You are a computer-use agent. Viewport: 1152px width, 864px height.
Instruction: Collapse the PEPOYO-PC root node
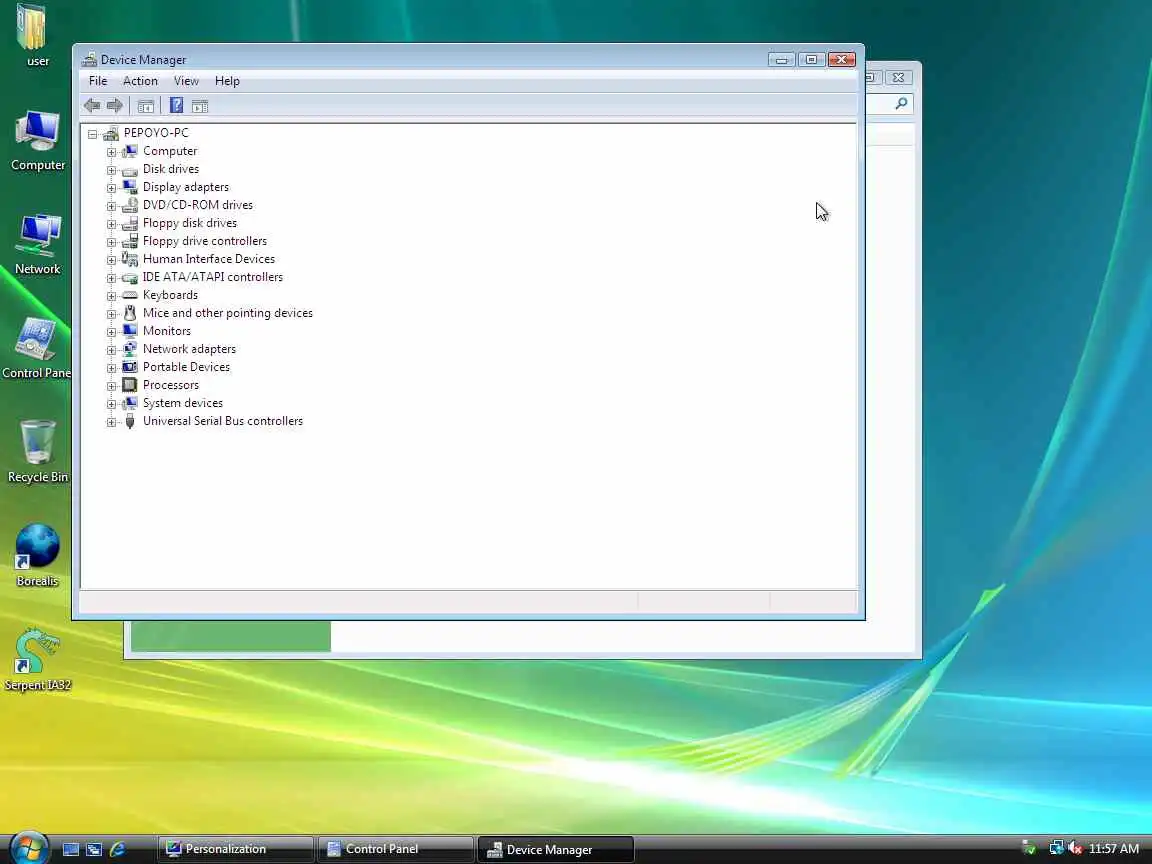93,134
